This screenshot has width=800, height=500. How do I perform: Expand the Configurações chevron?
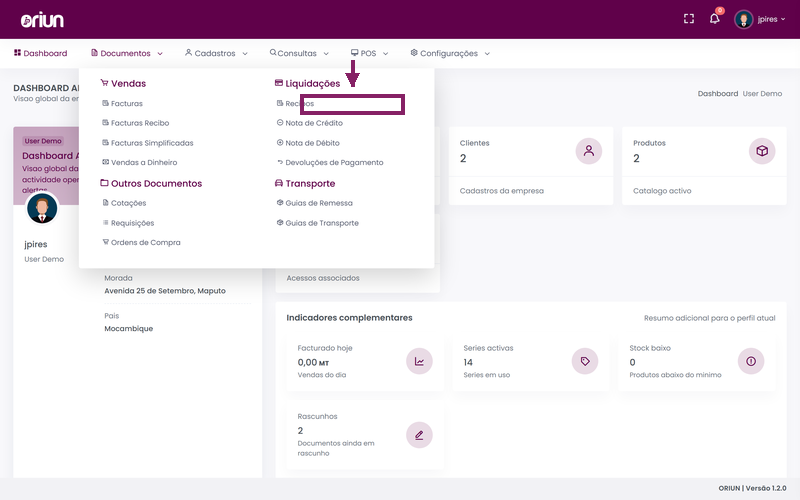[x=487, y=54]
